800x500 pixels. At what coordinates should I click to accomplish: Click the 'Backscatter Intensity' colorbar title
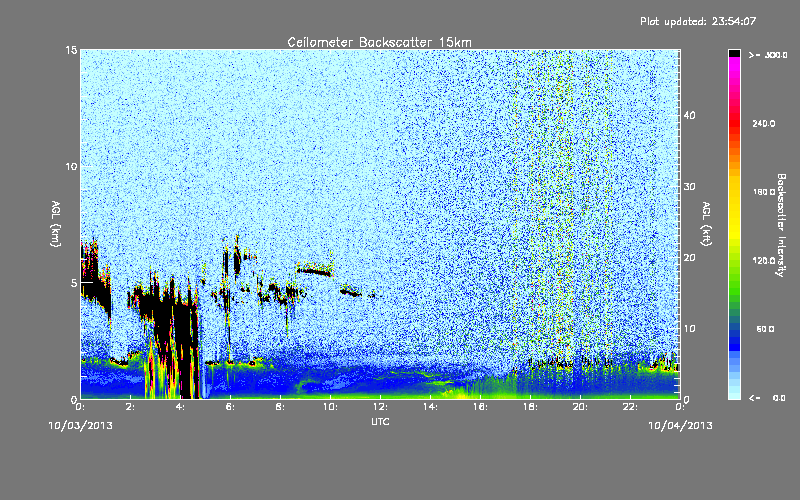(781, 225)
